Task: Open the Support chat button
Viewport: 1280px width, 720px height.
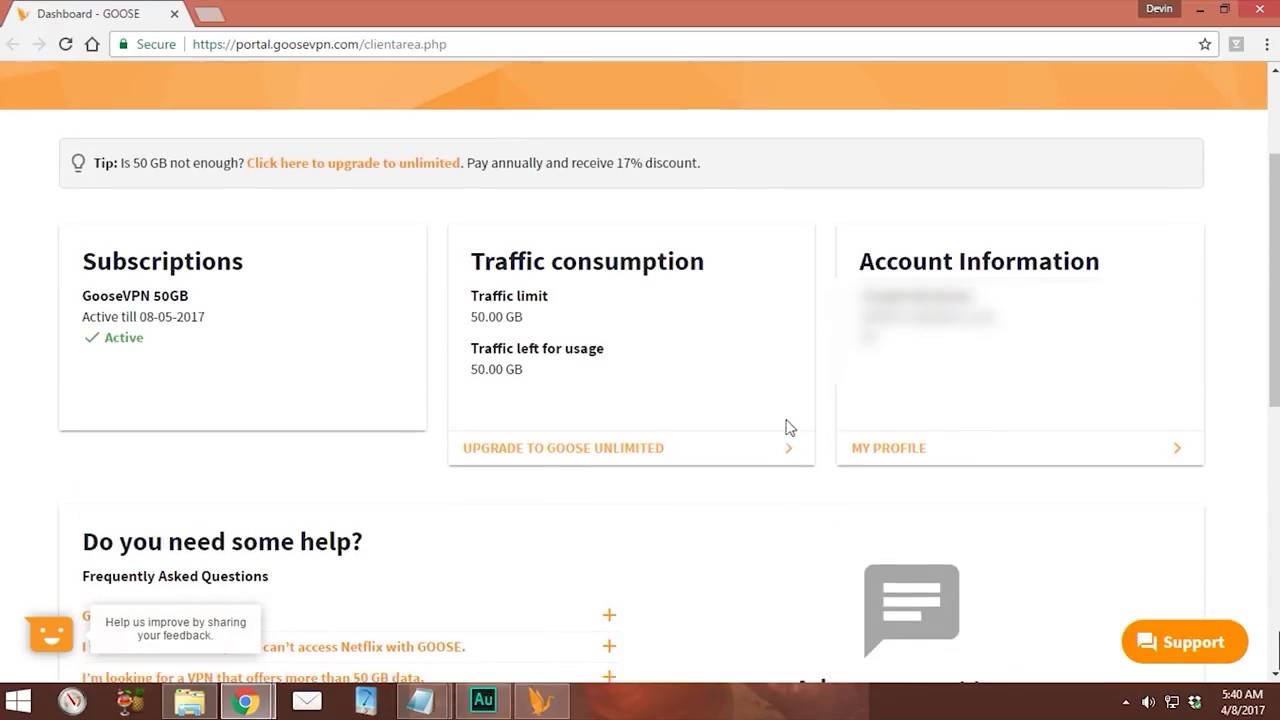Action: [1185, 642]
